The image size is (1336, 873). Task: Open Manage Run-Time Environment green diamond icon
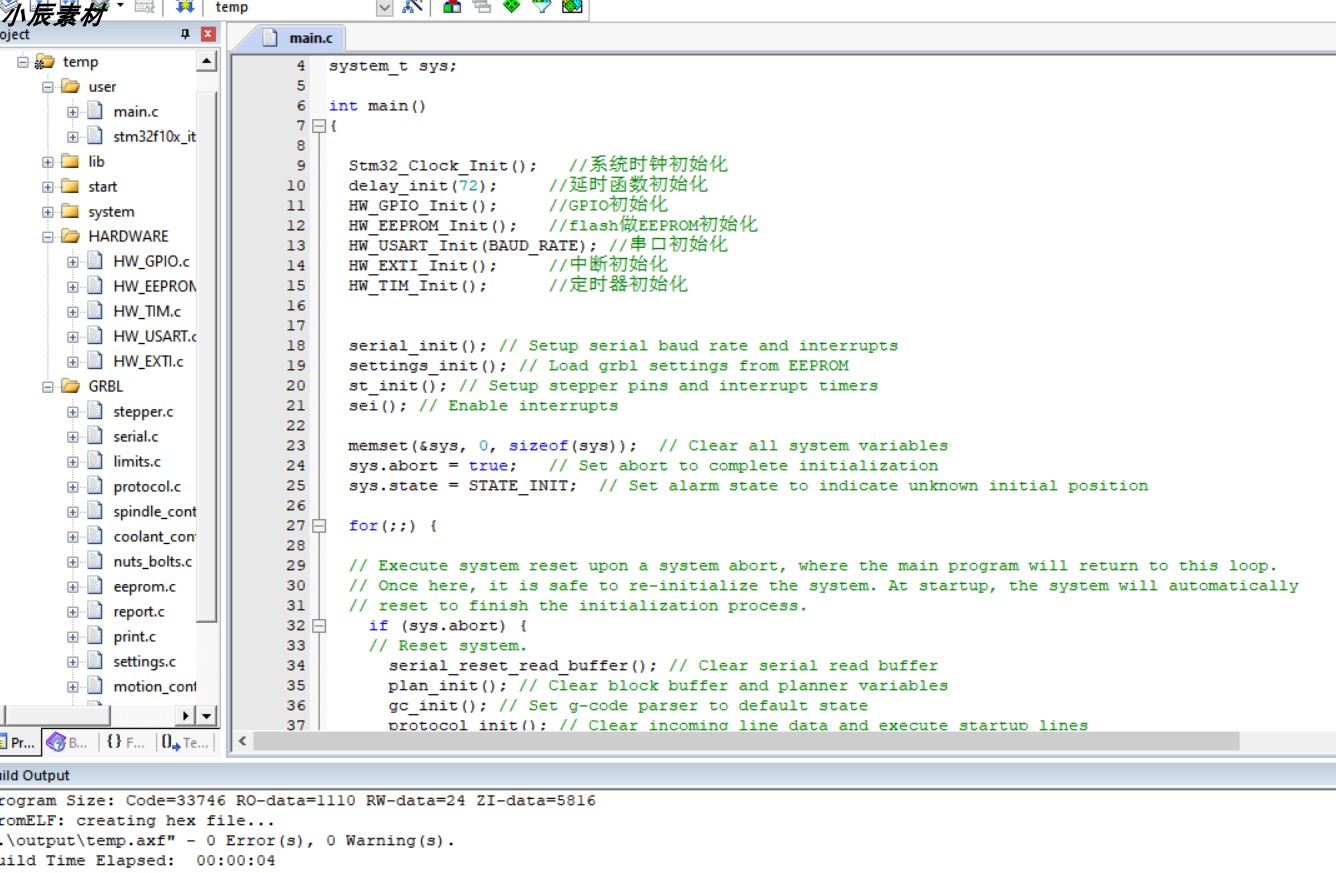pyautogui.click(x=512, y=6)
